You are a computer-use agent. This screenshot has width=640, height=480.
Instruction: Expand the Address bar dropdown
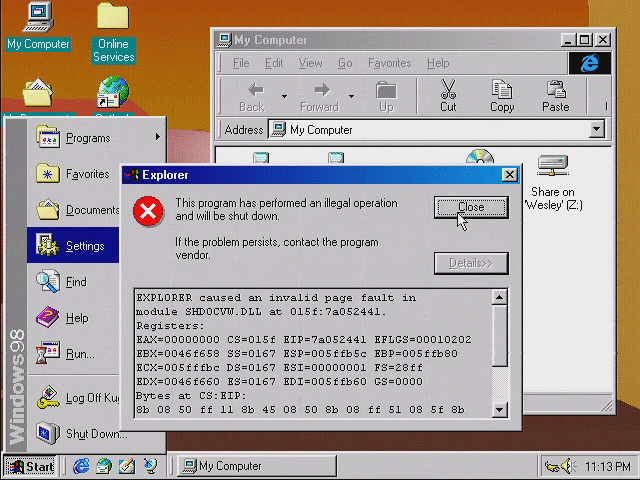596,129
